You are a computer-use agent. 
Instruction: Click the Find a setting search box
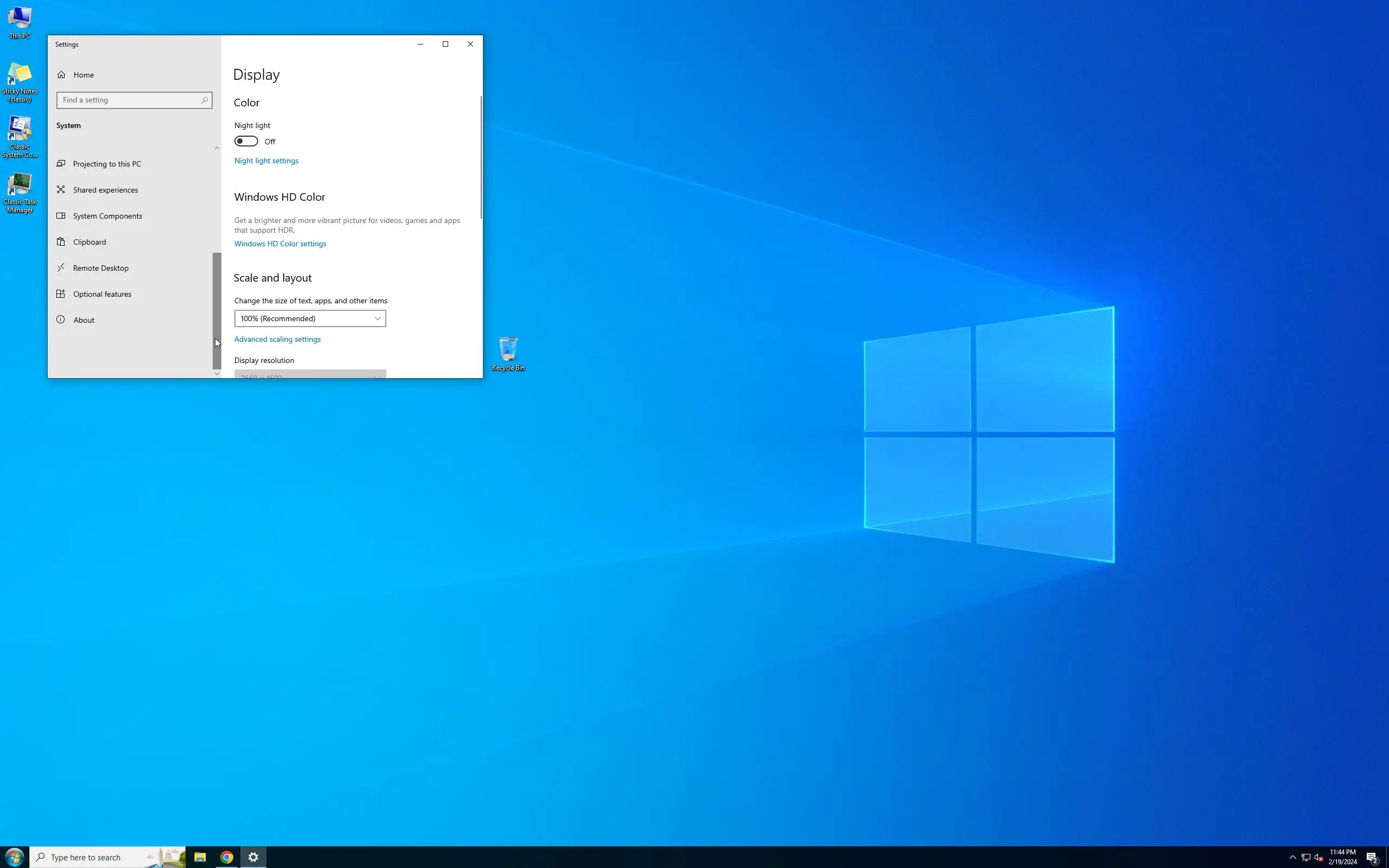point(129,100)
